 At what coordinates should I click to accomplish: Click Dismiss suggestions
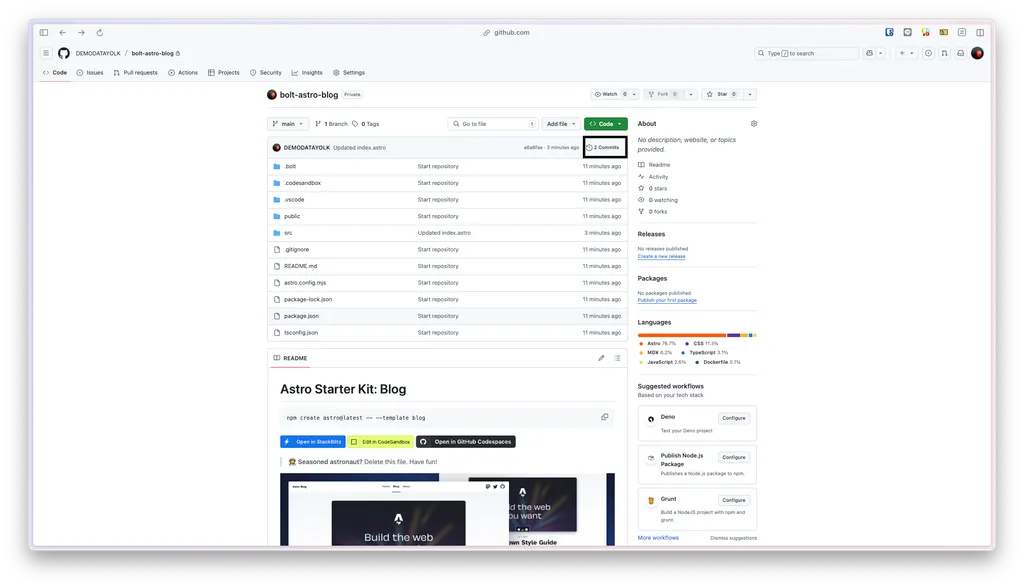point(733,538)
